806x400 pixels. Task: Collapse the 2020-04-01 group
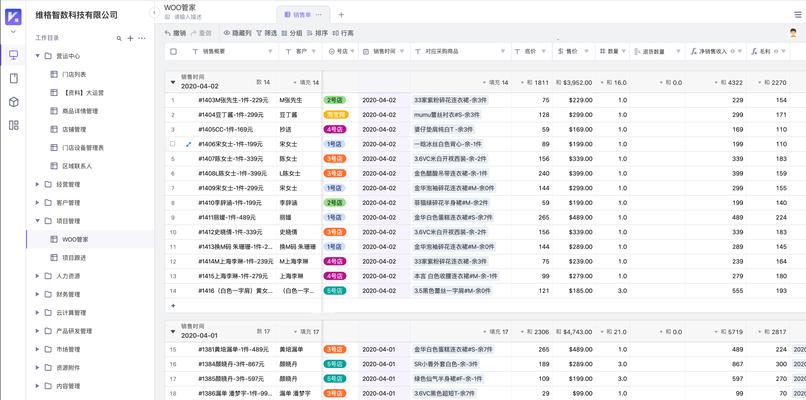pos(173,332)
